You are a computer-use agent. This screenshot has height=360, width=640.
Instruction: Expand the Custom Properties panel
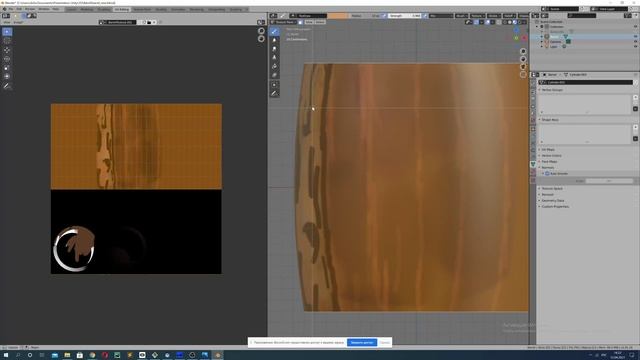point(555,207)
